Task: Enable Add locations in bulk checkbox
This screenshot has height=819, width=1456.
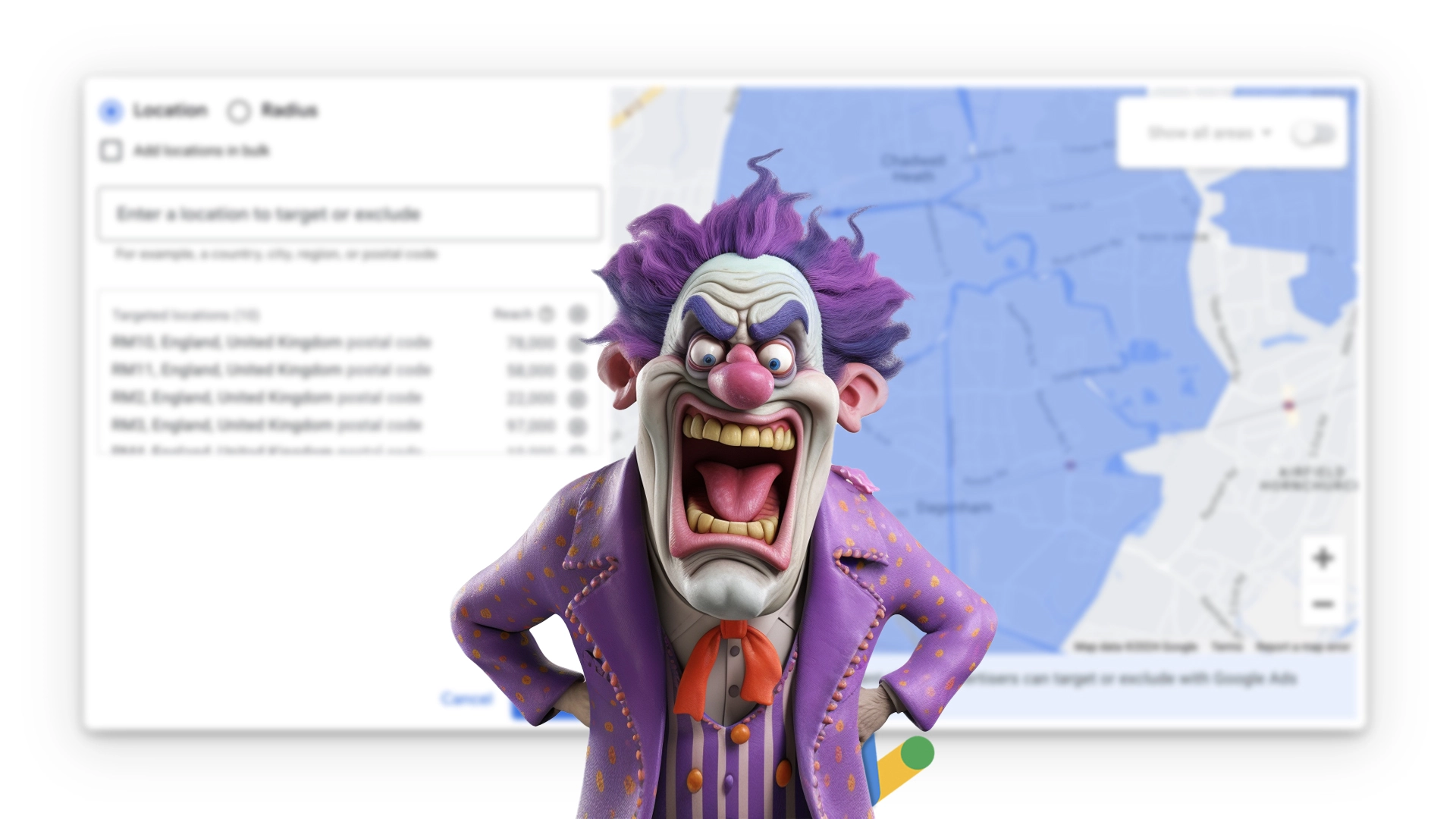Action: 113,150
